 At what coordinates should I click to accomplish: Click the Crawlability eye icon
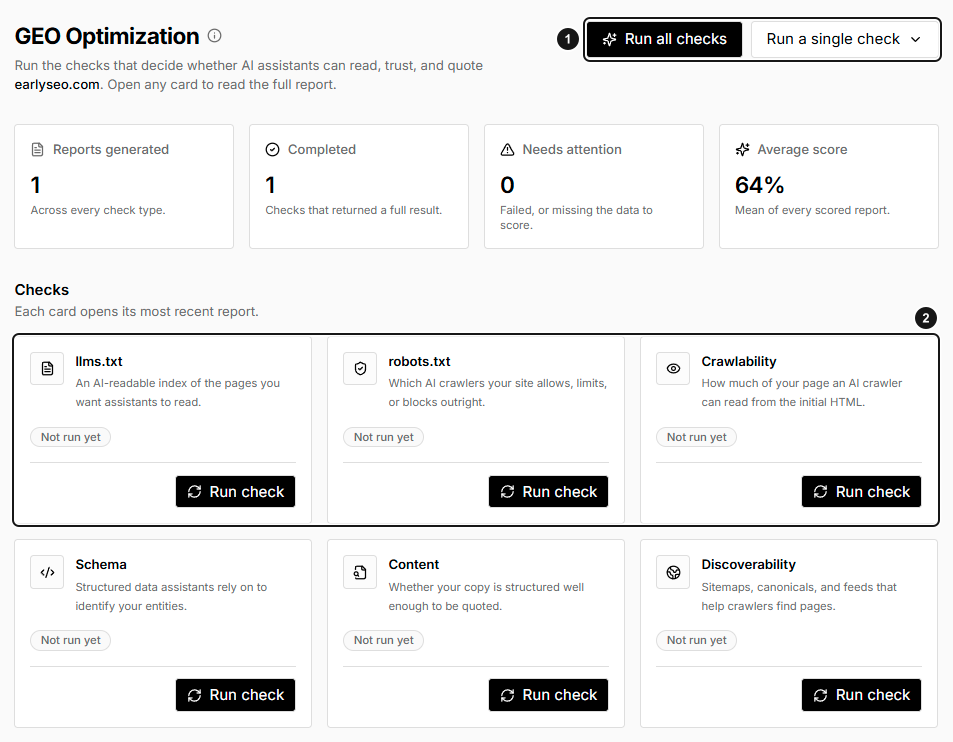673,368
